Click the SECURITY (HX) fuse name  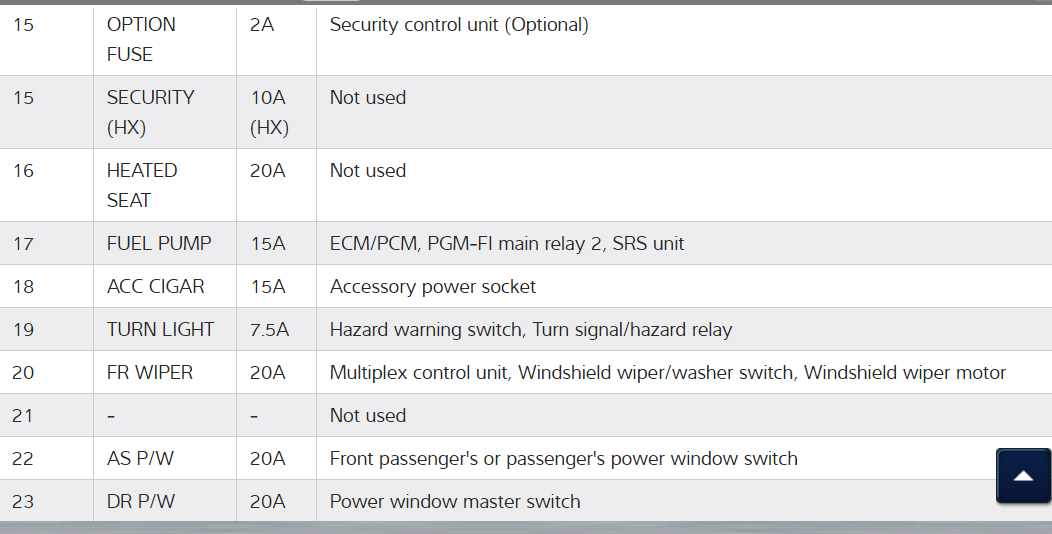150,112
